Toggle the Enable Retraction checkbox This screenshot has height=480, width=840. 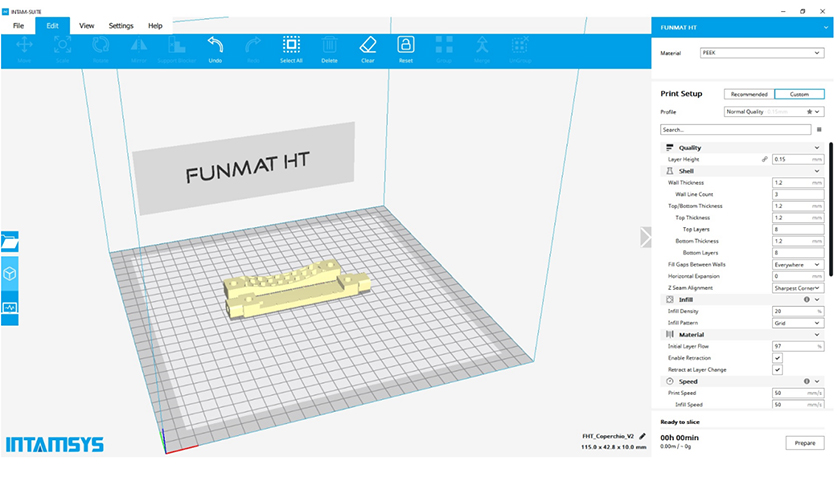(x=777, y=358)
